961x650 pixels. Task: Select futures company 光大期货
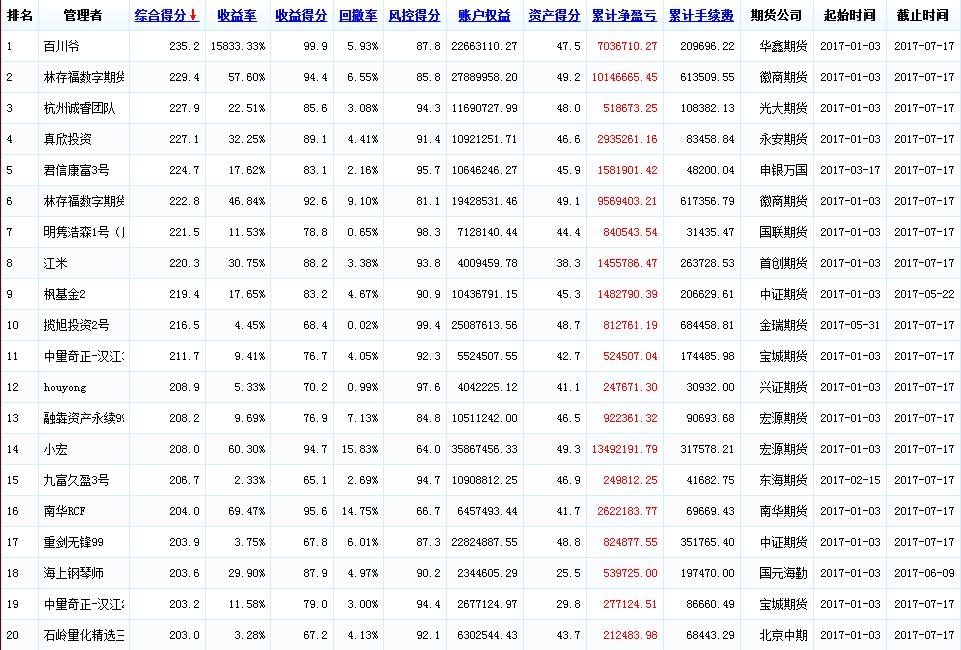point(783,108)
